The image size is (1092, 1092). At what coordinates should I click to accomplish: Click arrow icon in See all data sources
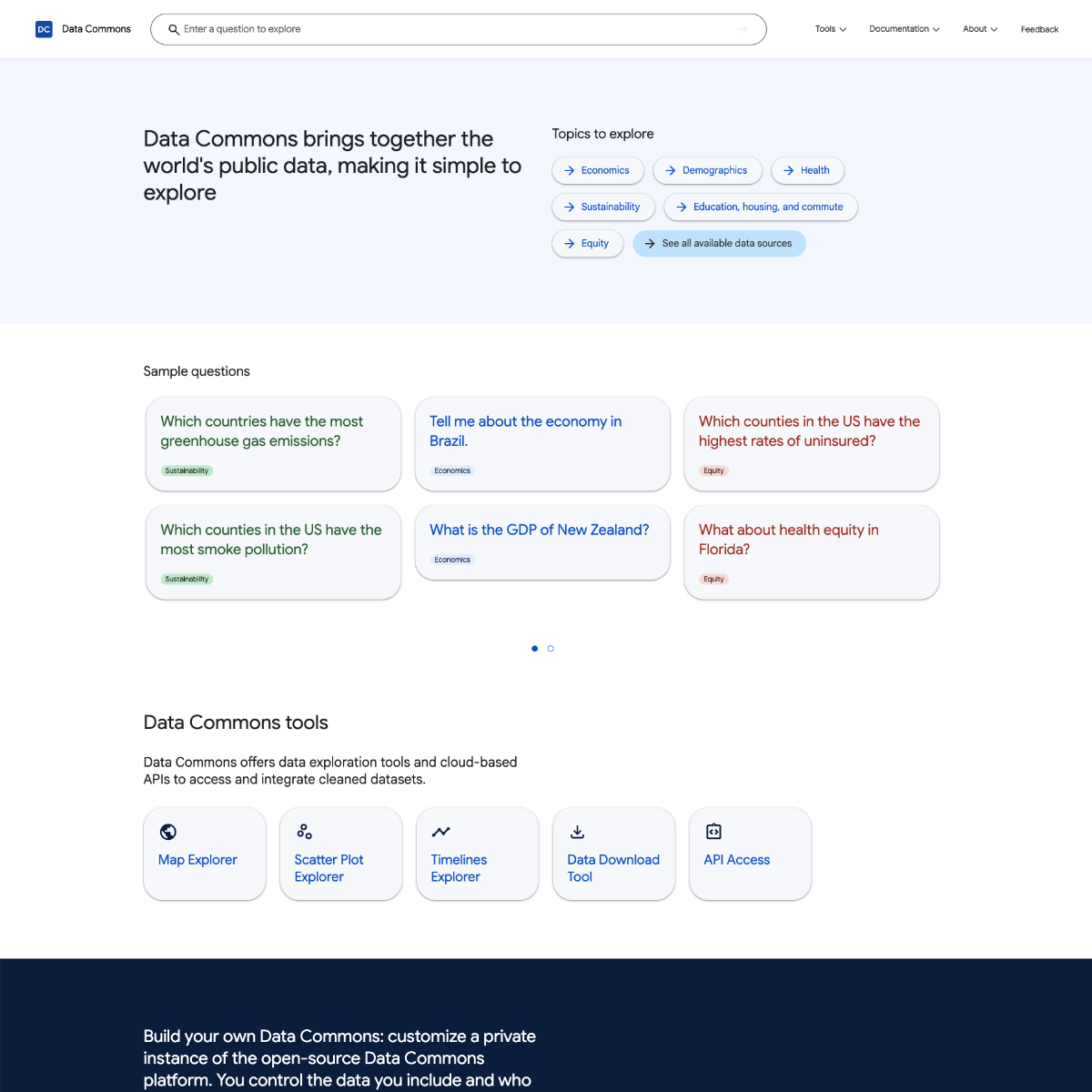650,243
